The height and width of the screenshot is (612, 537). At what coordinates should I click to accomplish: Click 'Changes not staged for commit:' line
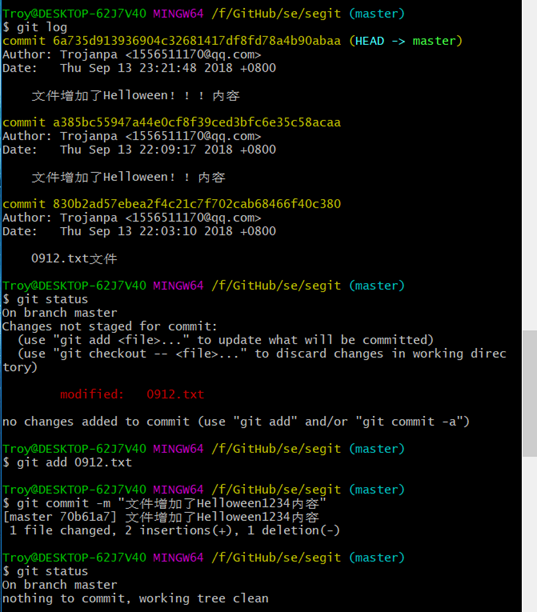pyautogui.click(x=110, y=326)
